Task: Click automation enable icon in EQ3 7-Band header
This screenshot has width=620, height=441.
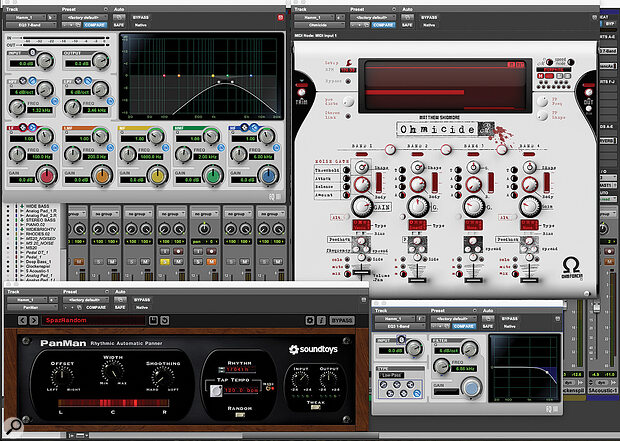Action: (x=119, y=17)
